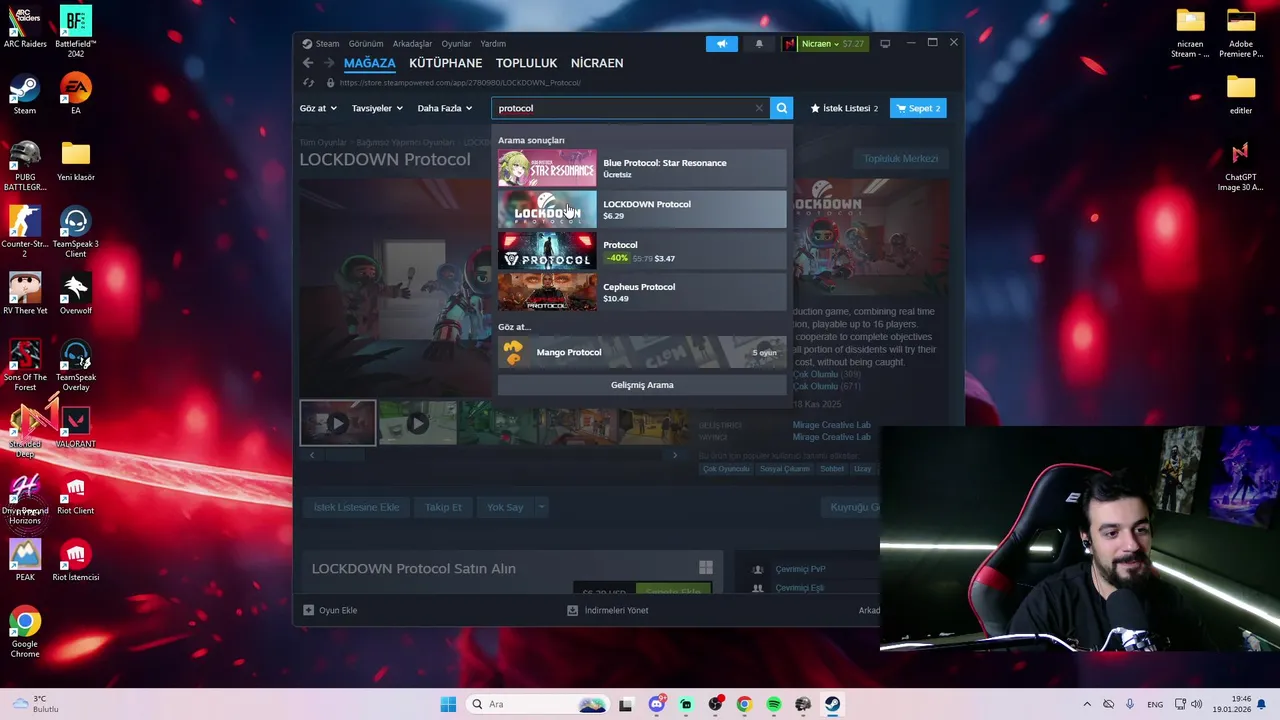Switch to the MAĞAZA tab
The width and height of the screenshot is (1280, 720).
coord(370,63)
